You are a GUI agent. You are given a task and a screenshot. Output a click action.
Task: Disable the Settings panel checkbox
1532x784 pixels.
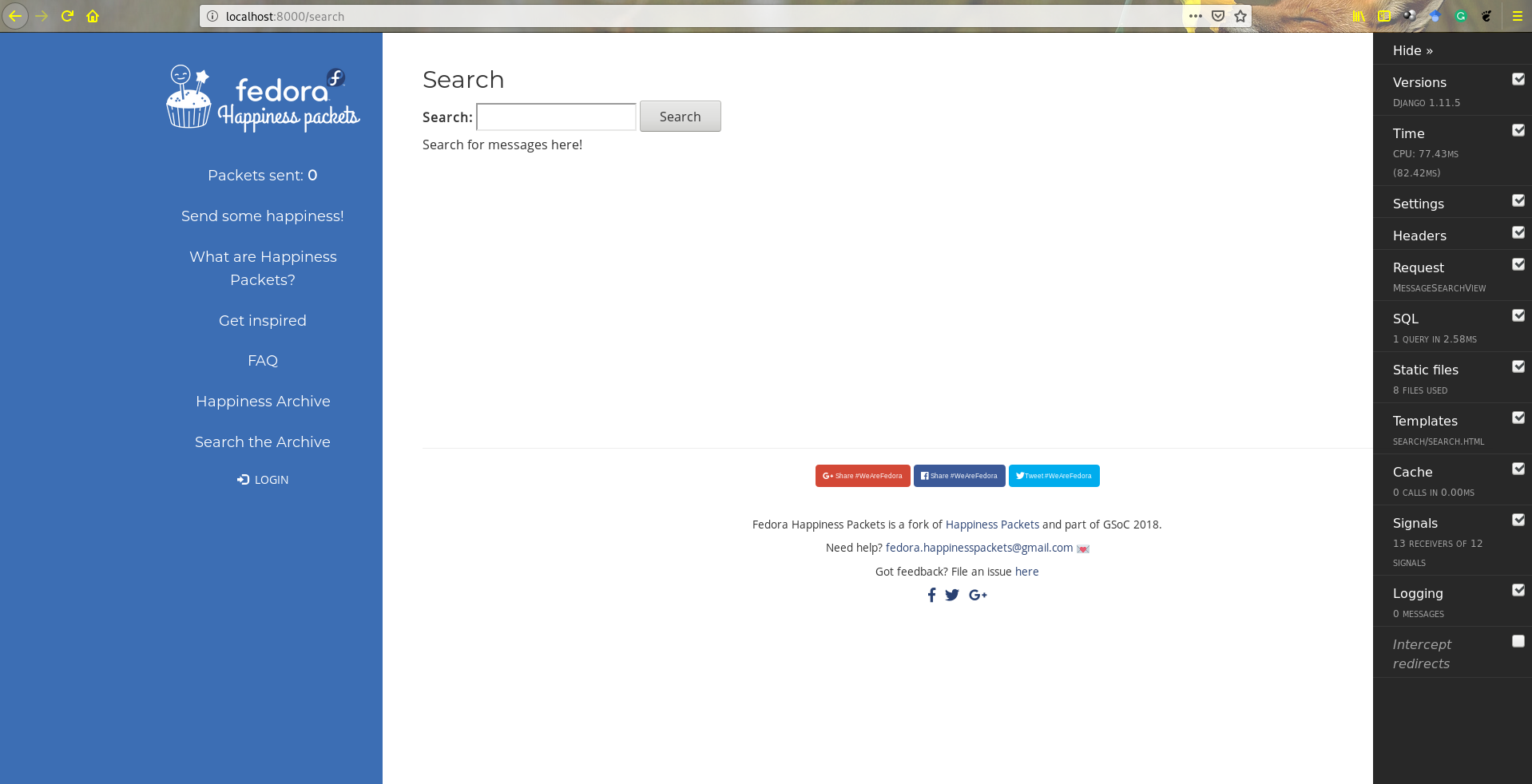coord(1518,200)
